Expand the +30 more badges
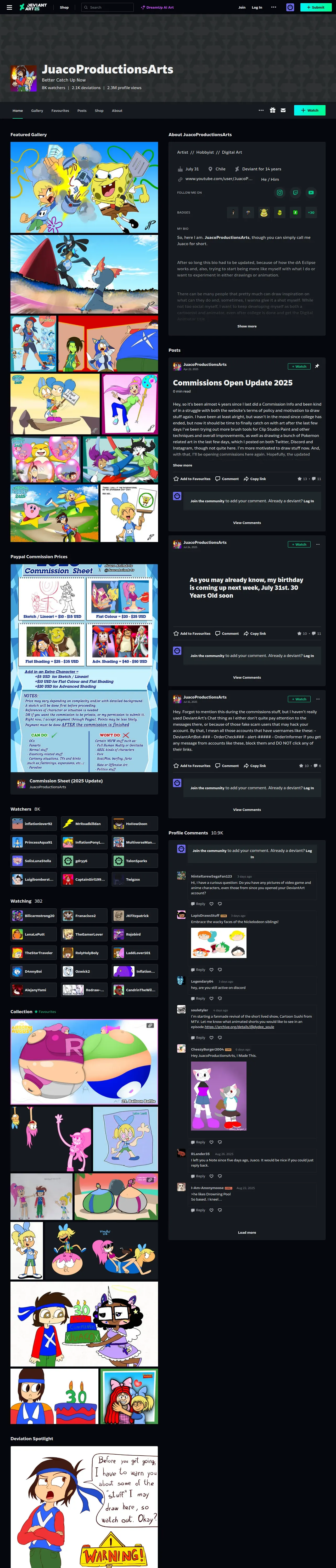This screenshot has height=1568, width=336. click(311, 212)
